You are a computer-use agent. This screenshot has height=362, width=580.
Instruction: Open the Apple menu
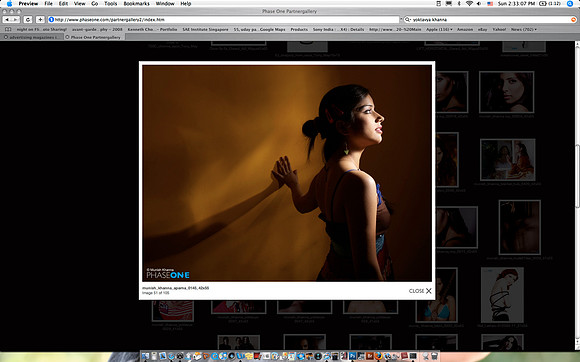[9, 4]
